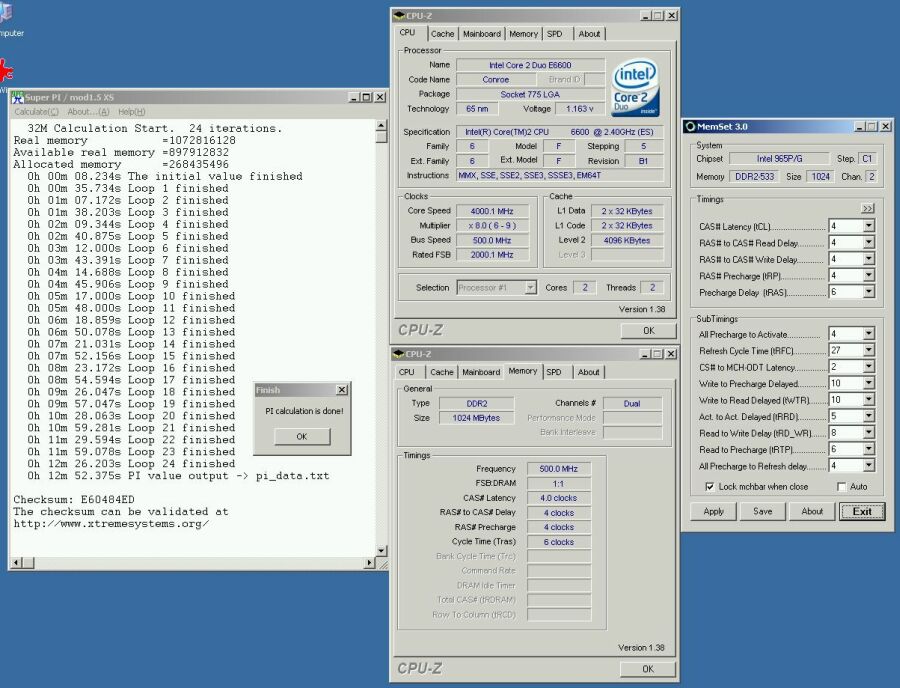Click Save in MemSet

click(x=763, y=511)
